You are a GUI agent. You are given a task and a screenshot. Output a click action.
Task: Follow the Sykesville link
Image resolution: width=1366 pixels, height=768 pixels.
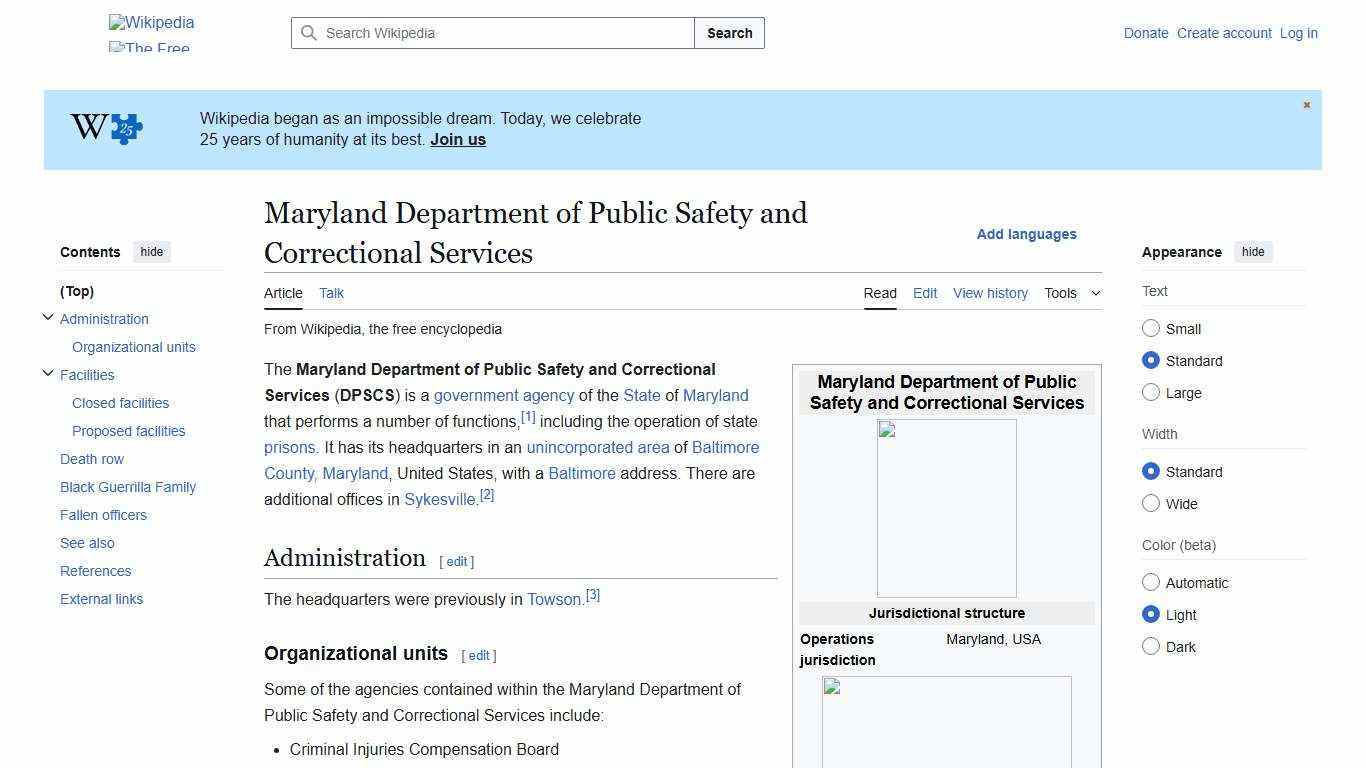pos(439,499)
